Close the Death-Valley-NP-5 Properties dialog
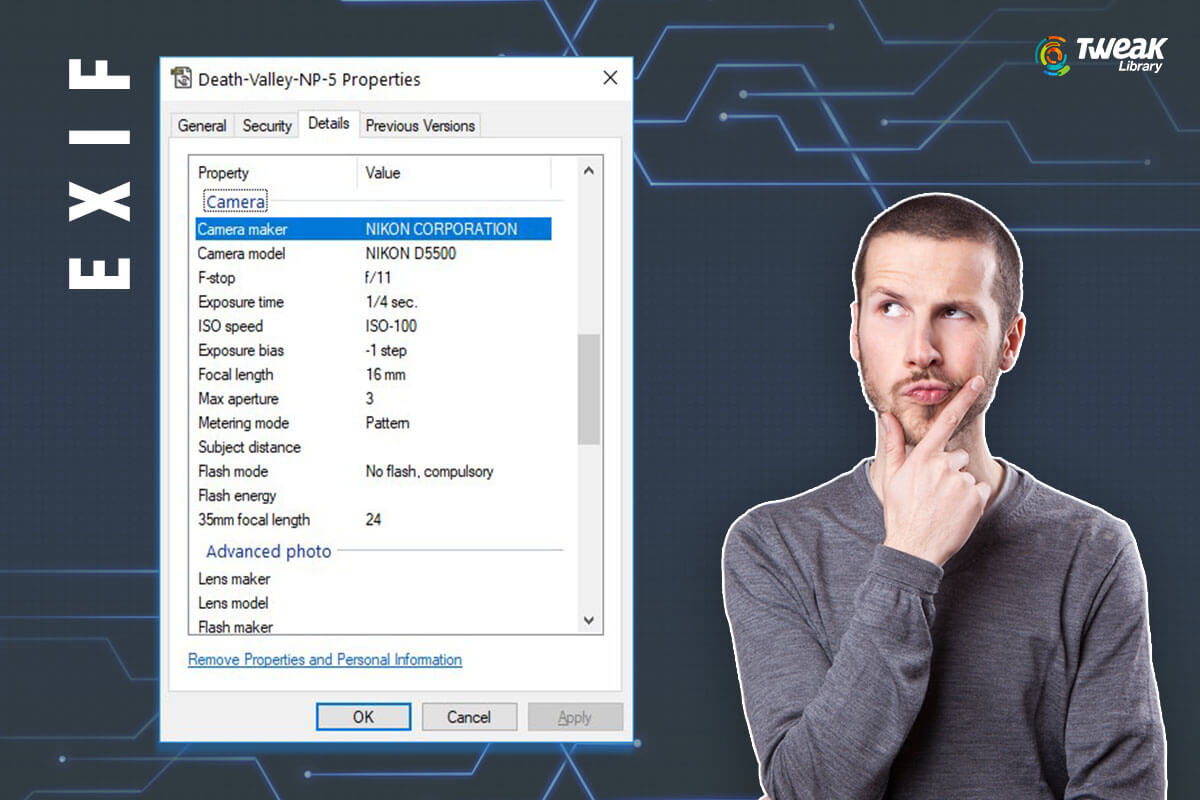 (609, 79)
